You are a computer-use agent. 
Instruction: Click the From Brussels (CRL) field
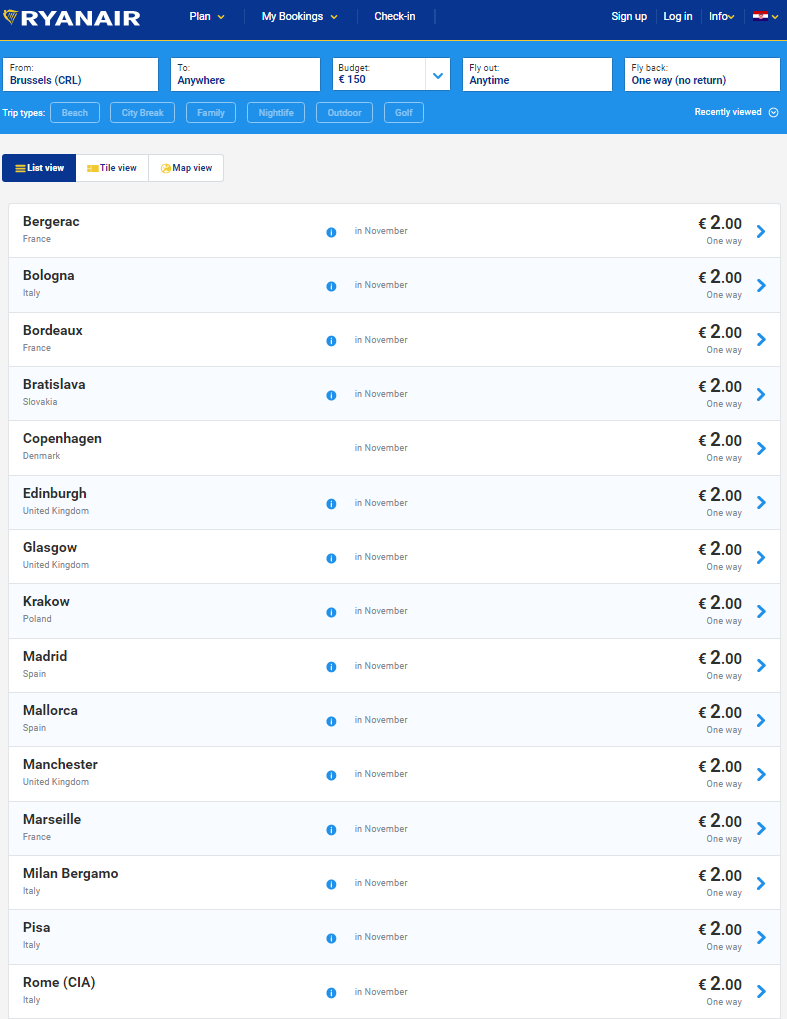[81, 74]
